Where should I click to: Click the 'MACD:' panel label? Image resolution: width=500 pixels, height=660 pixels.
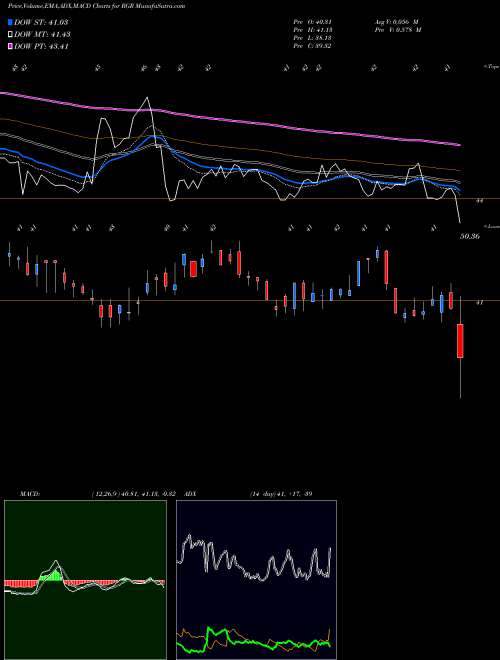tap(29, 494)
